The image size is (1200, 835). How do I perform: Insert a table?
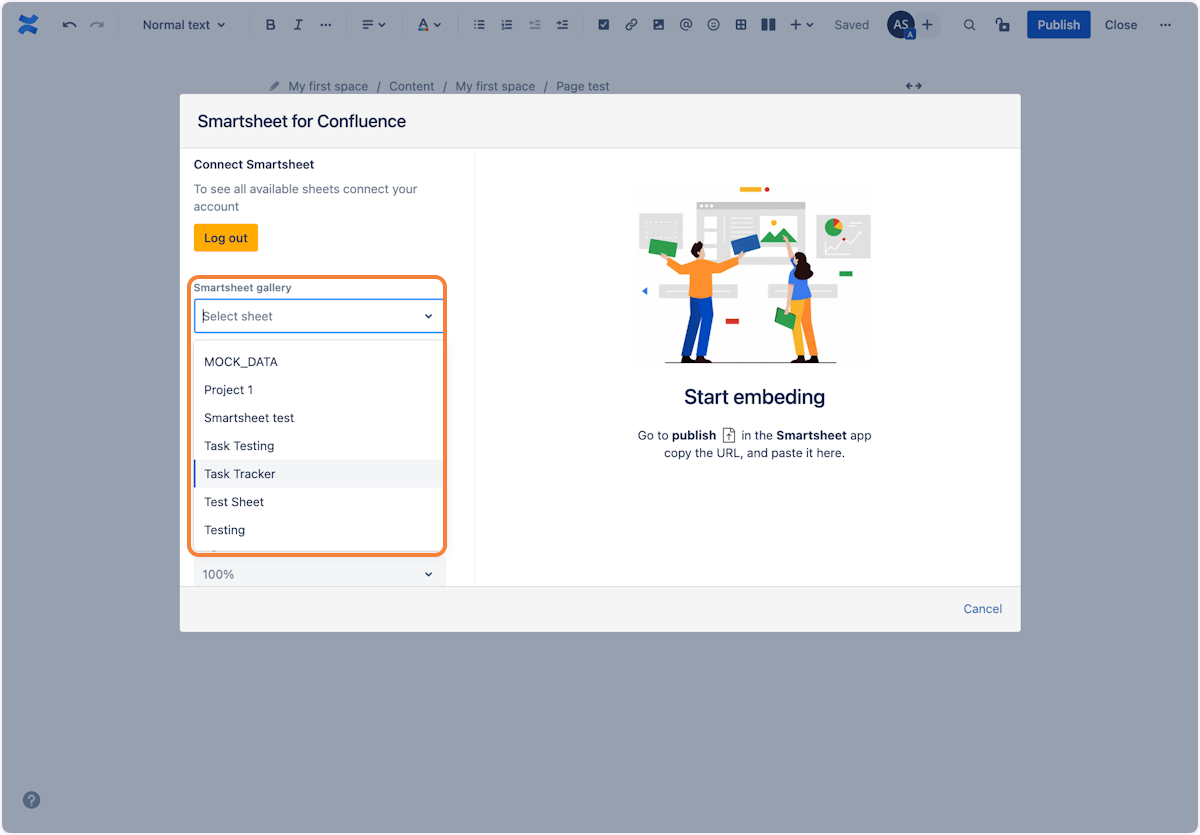pyautogui.click(x=741, y=25)
